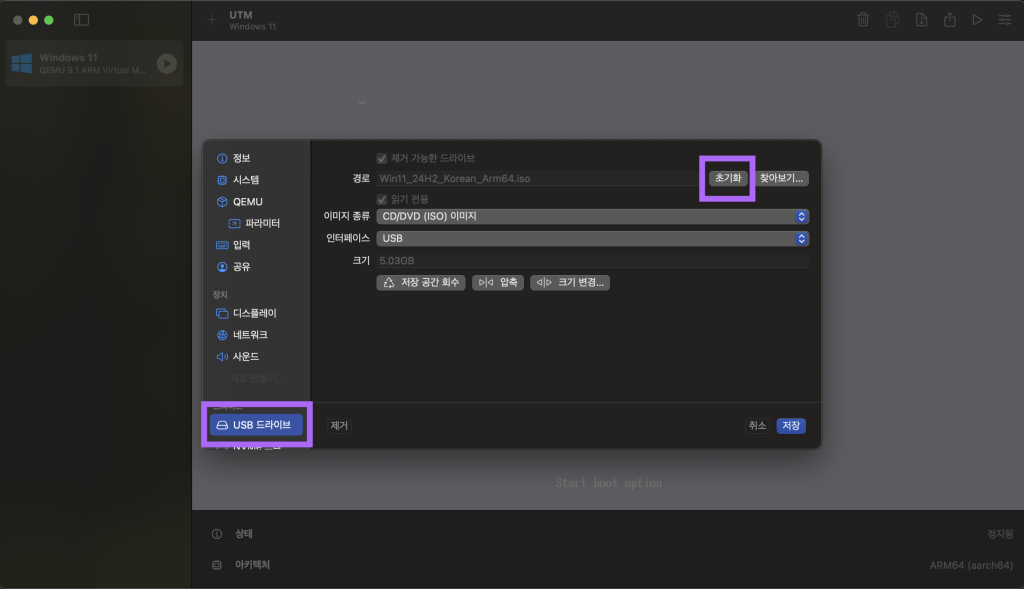This screenshot has width=1024, height=589.
Task: Click the 크기 5.03GB field
Action: click(x=592, y=261)
